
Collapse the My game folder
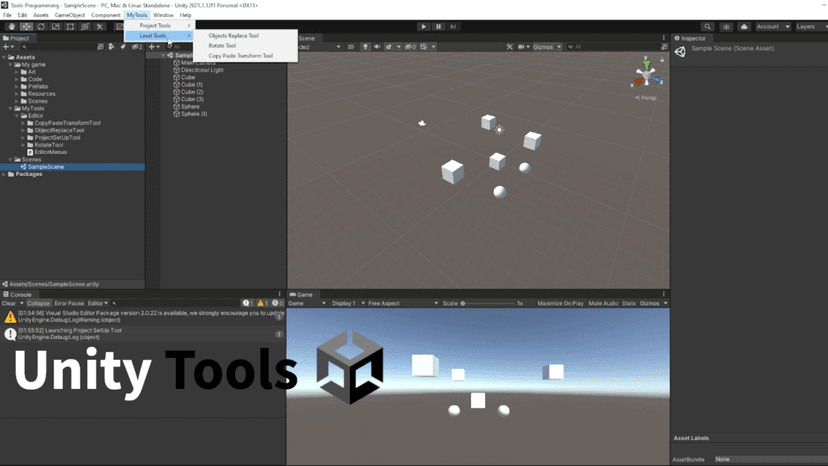(11, 64)
